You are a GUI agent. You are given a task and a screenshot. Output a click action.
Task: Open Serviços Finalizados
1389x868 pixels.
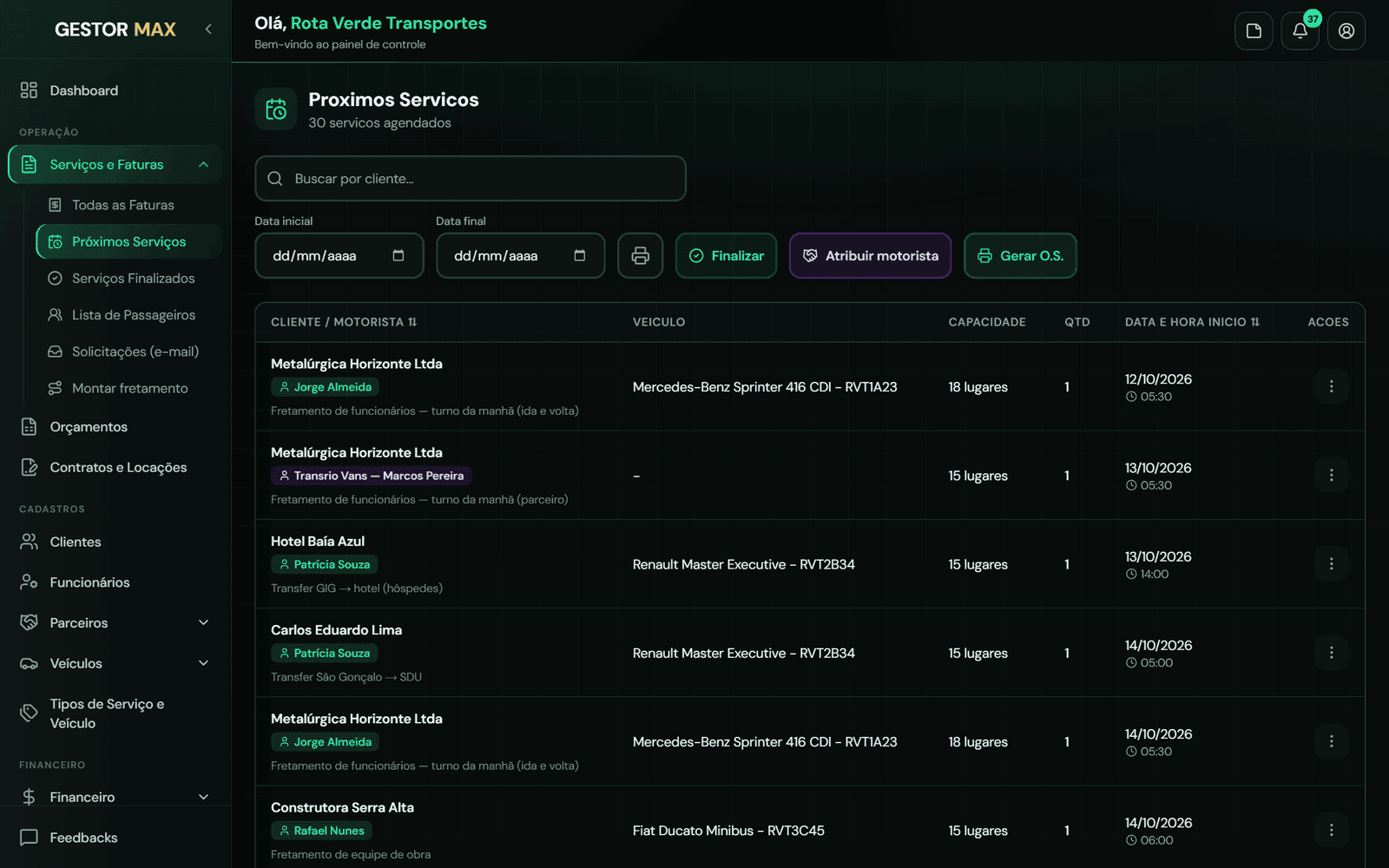click(128, 279)
